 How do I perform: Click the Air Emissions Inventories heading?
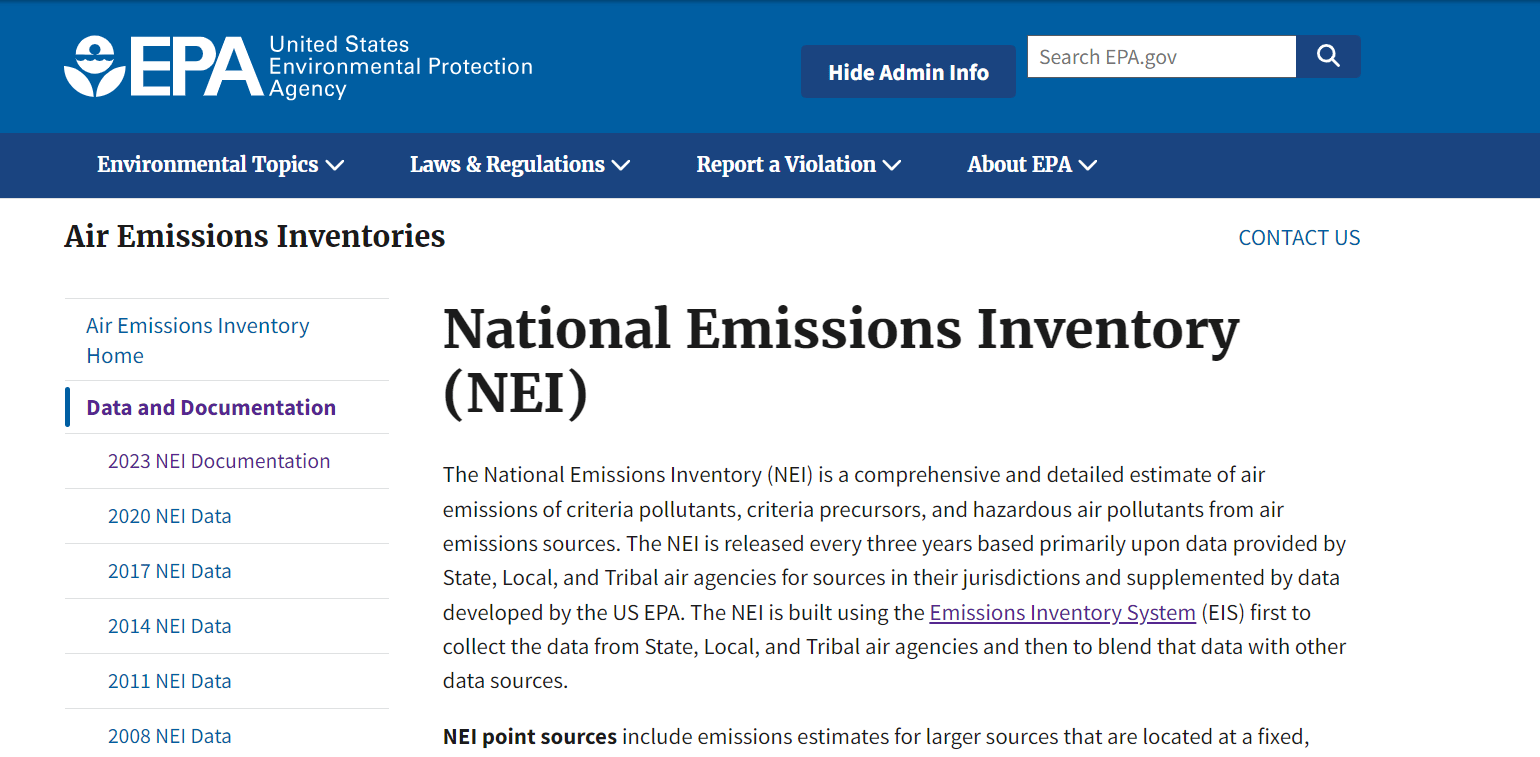tap(255, 237)
